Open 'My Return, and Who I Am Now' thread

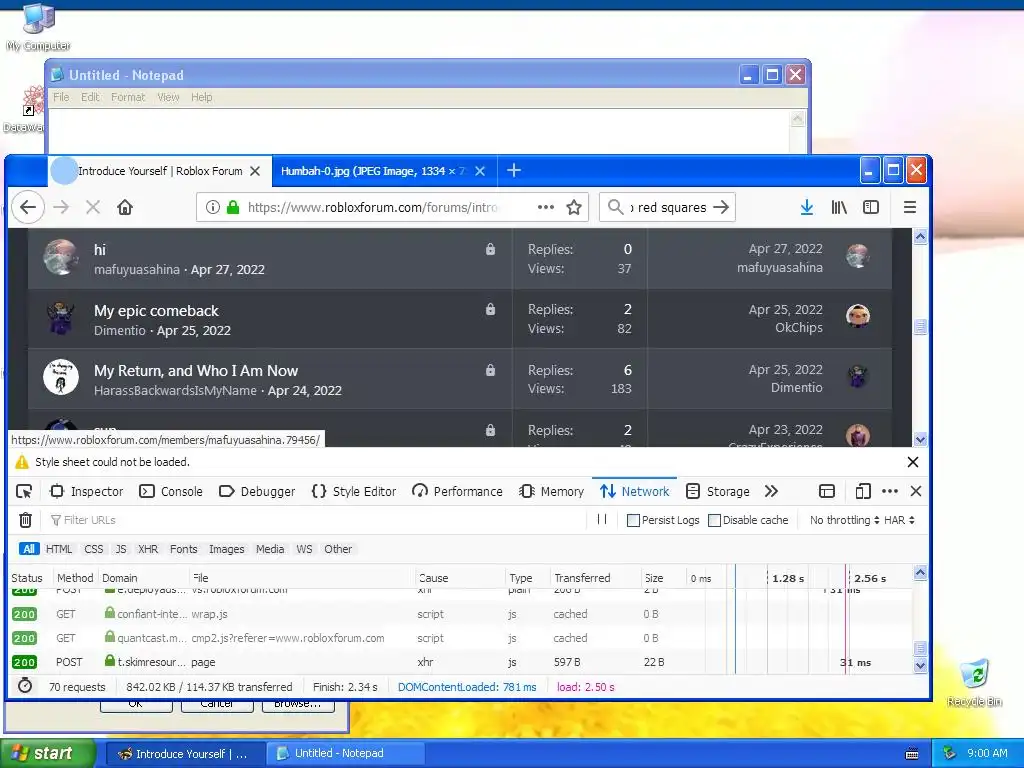tap(196, 371)
